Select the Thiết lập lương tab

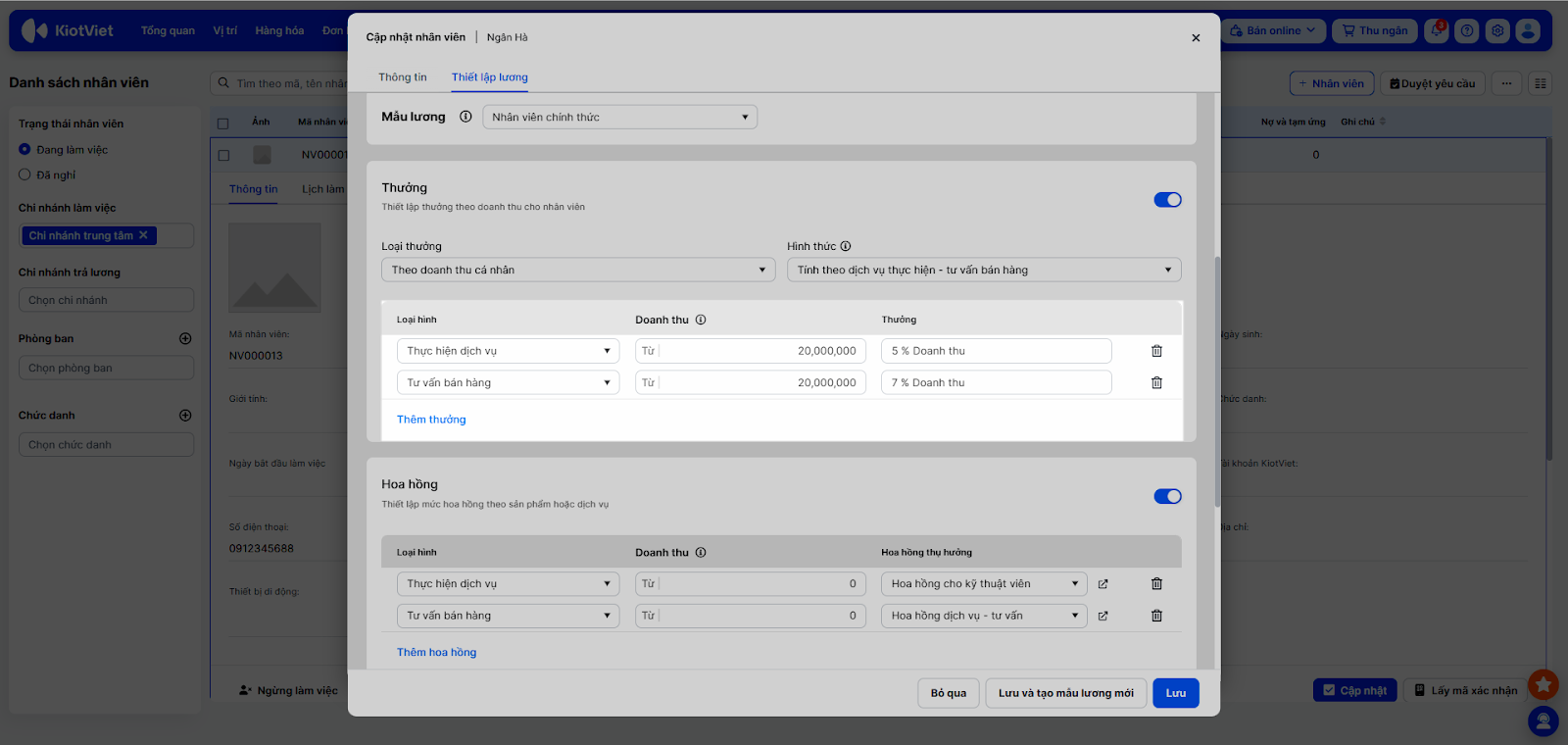click(489, 77)
